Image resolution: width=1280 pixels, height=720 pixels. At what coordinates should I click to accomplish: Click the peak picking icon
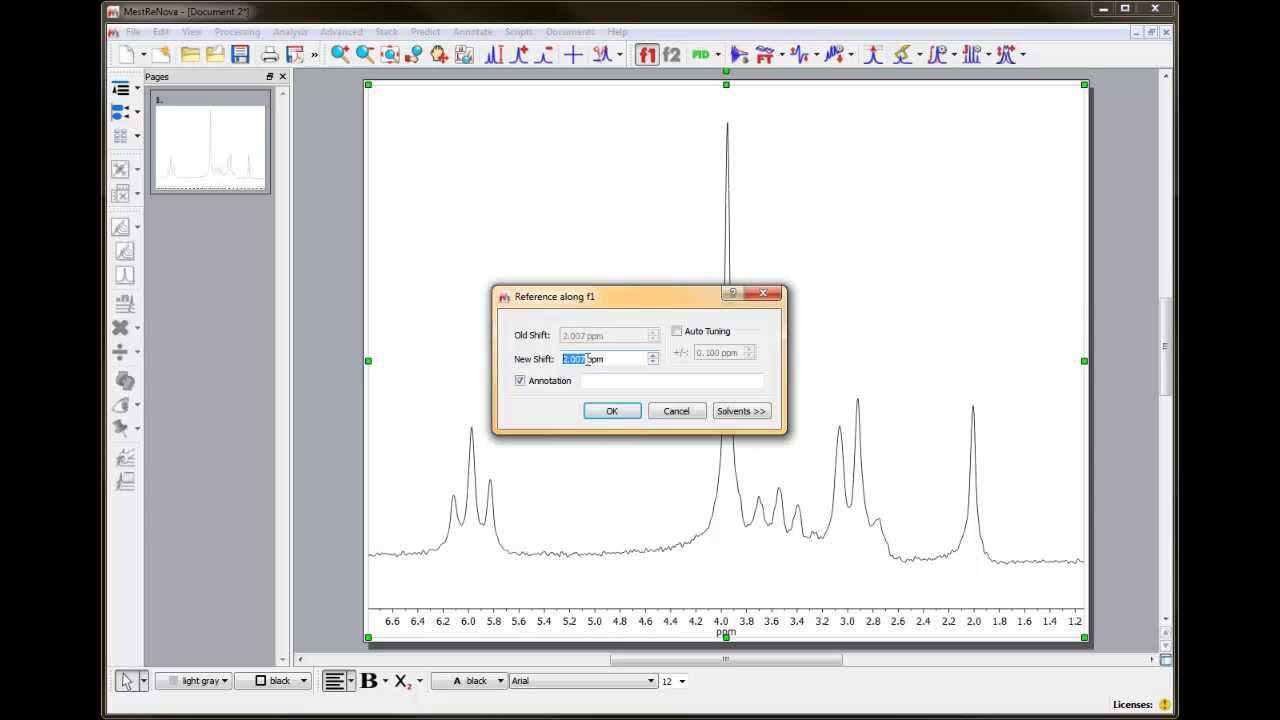903,55
